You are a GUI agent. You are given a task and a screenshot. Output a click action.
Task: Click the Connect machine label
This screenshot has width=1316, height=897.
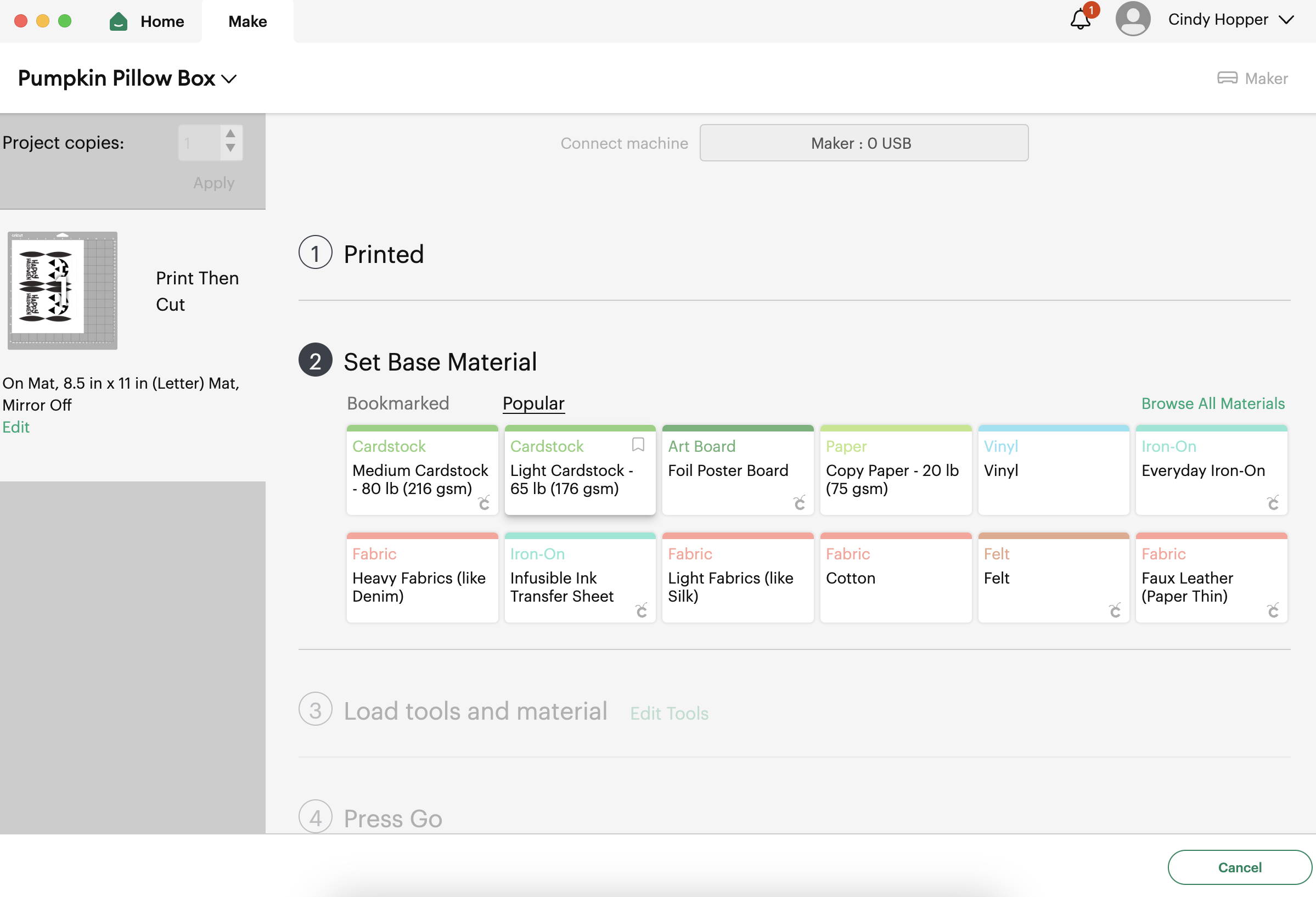coord(624,143)
